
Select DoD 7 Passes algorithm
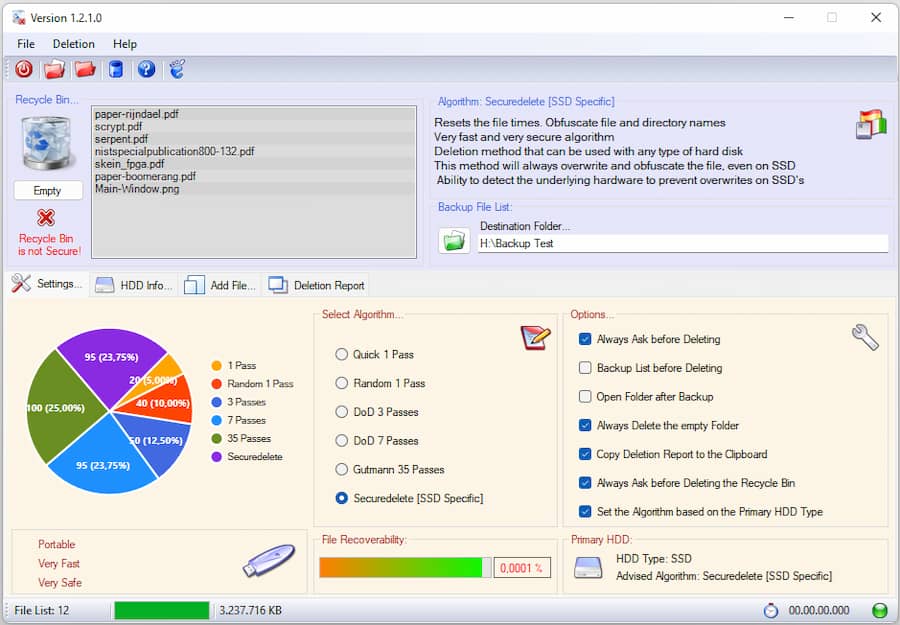click(377, 441)
